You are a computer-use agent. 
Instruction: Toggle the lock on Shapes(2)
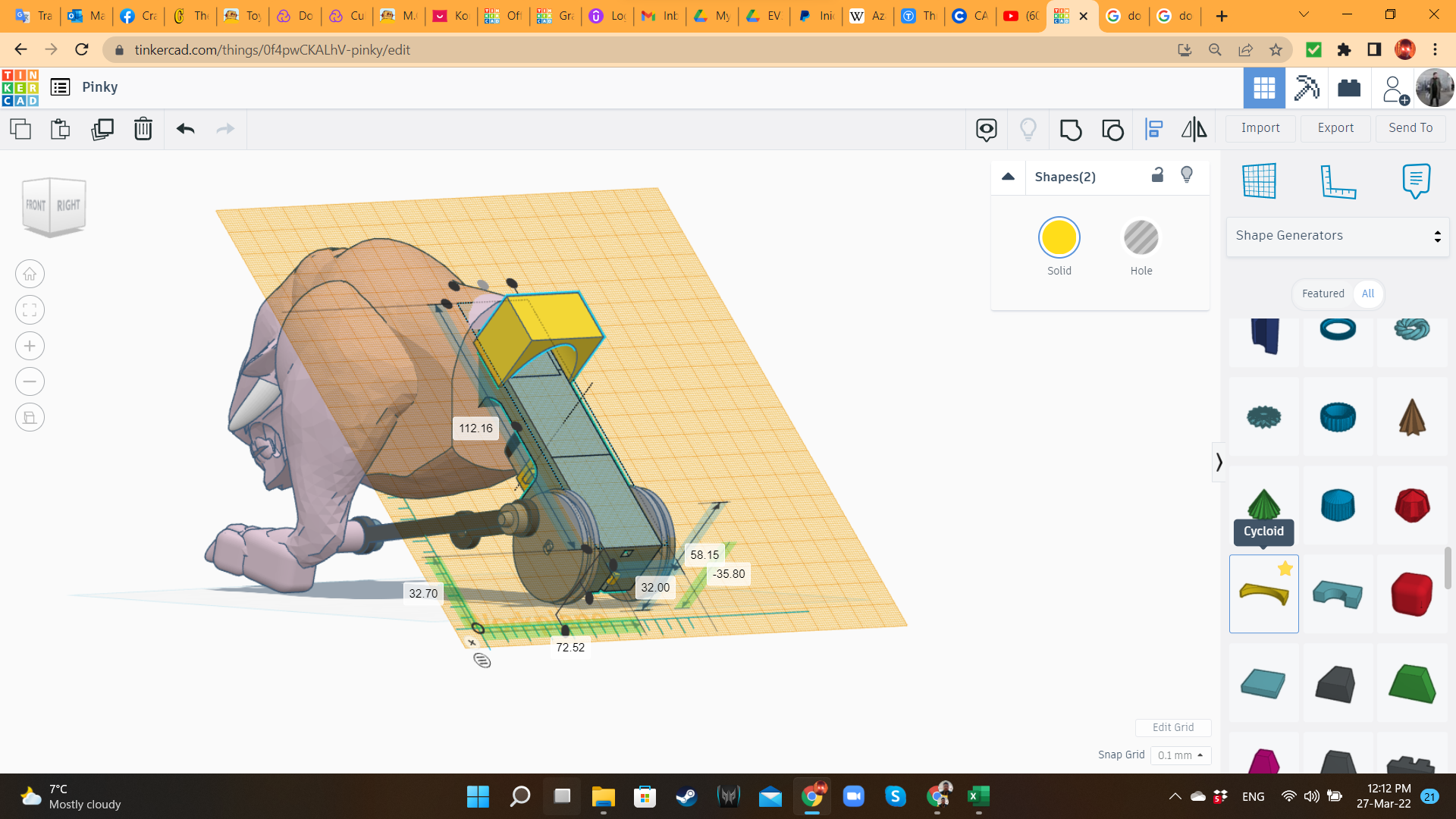tap(1157, 176)
